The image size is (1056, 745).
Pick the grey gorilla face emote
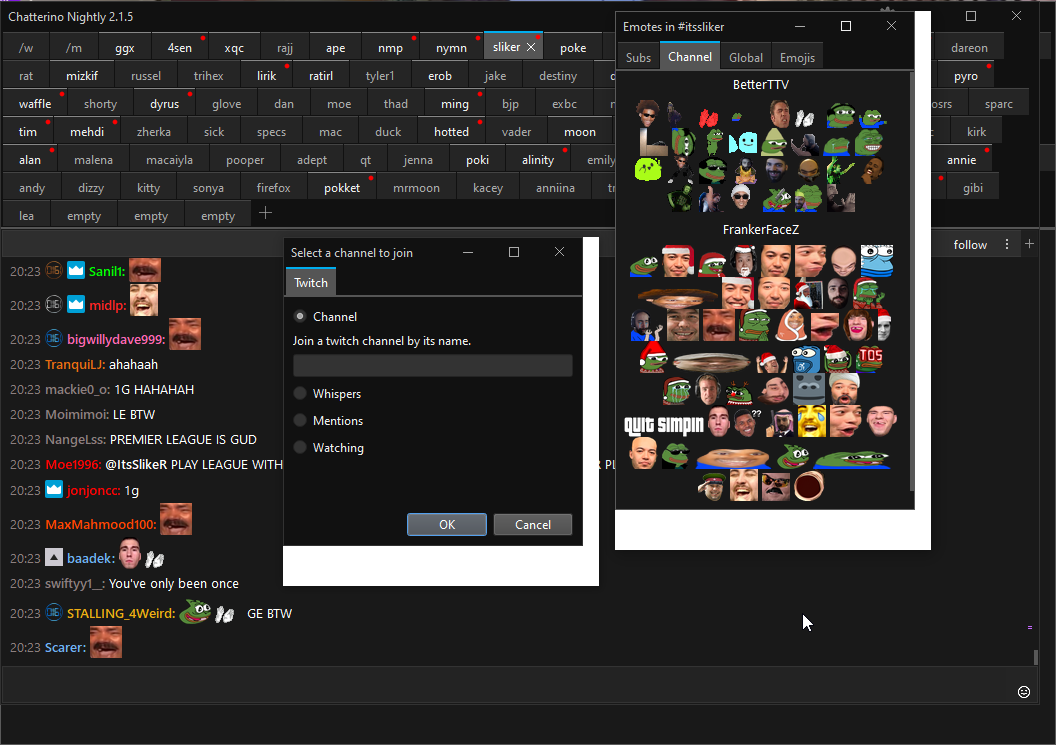(809, 389)
